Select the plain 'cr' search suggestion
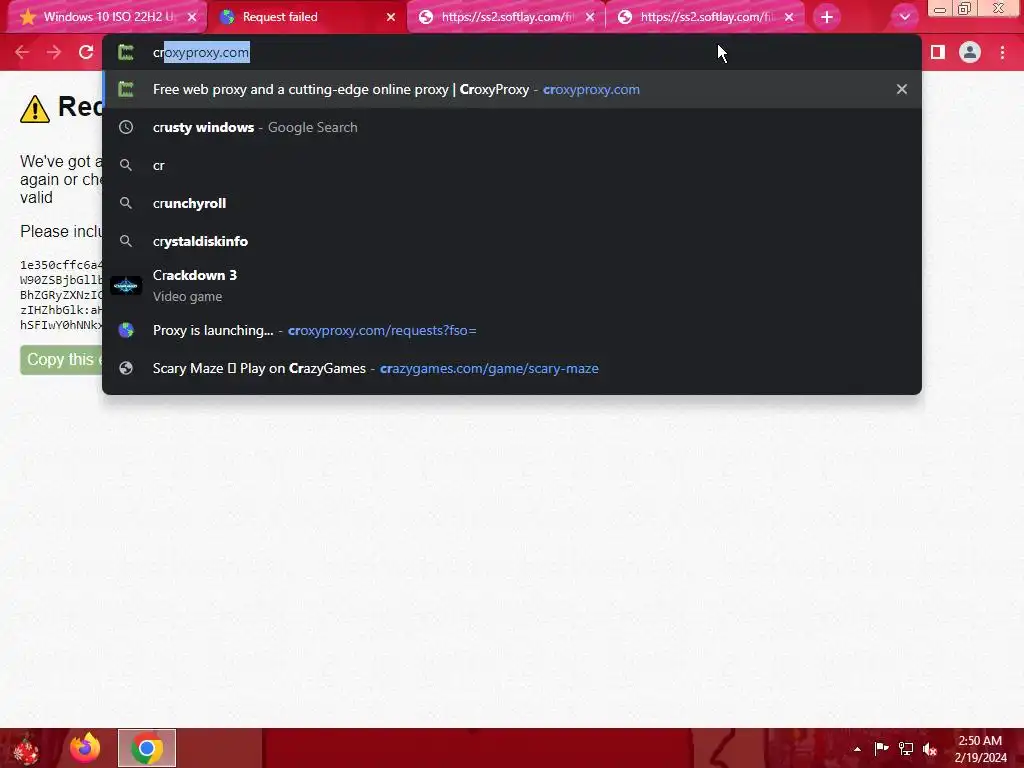 pos(512,165)
